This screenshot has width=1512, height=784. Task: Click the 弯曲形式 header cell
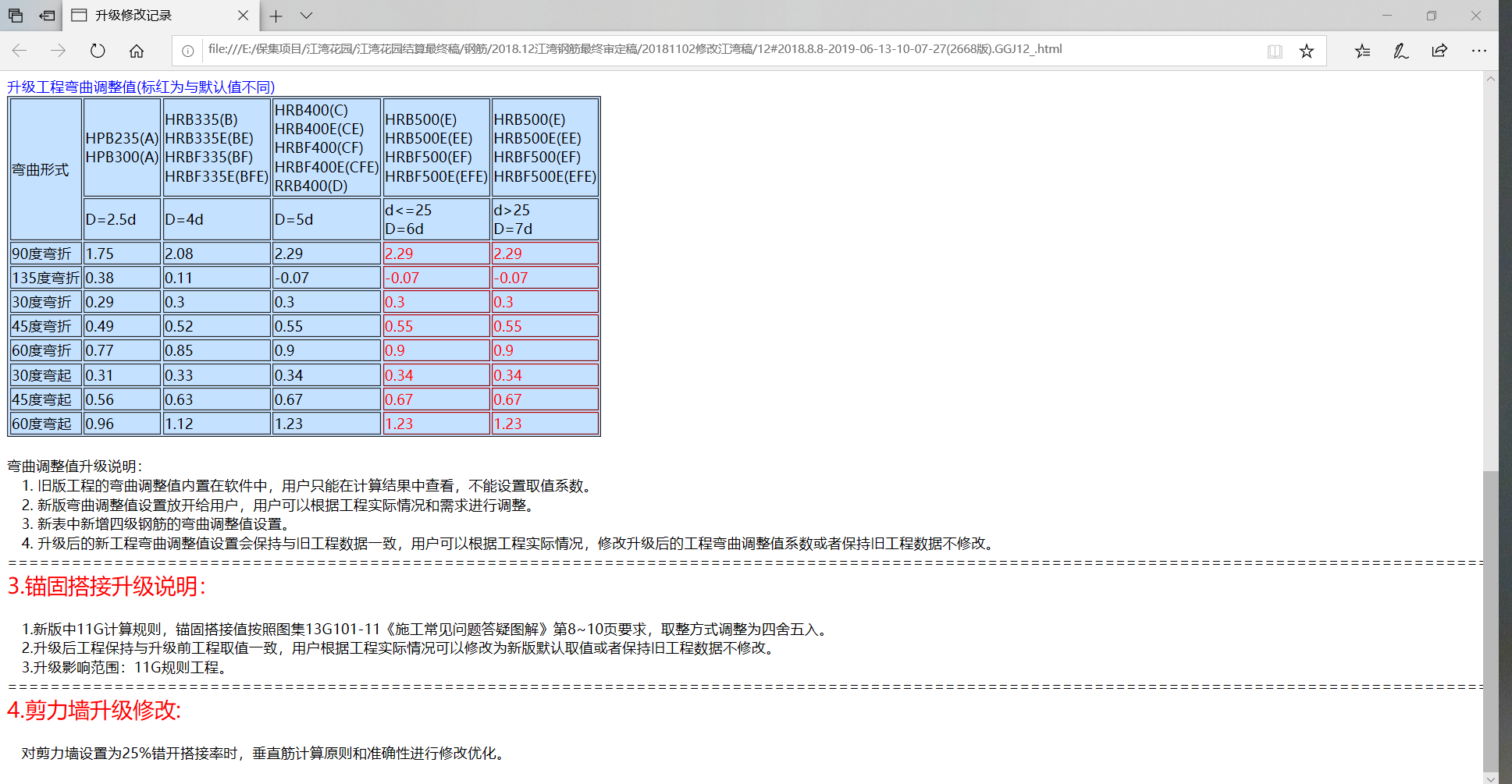pos(46,169)
